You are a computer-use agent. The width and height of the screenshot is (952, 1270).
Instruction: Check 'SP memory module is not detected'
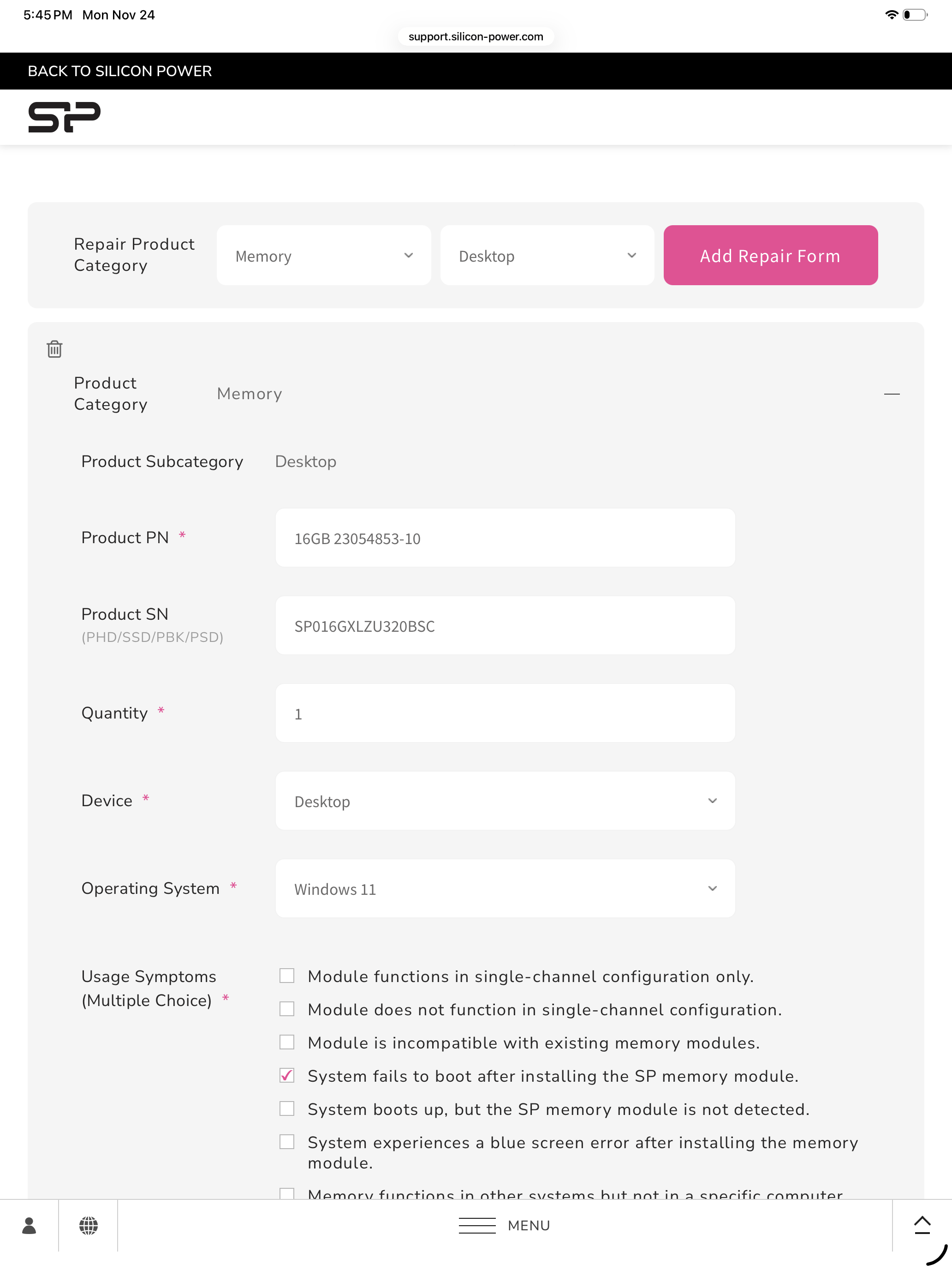(x=287, y=1108)
